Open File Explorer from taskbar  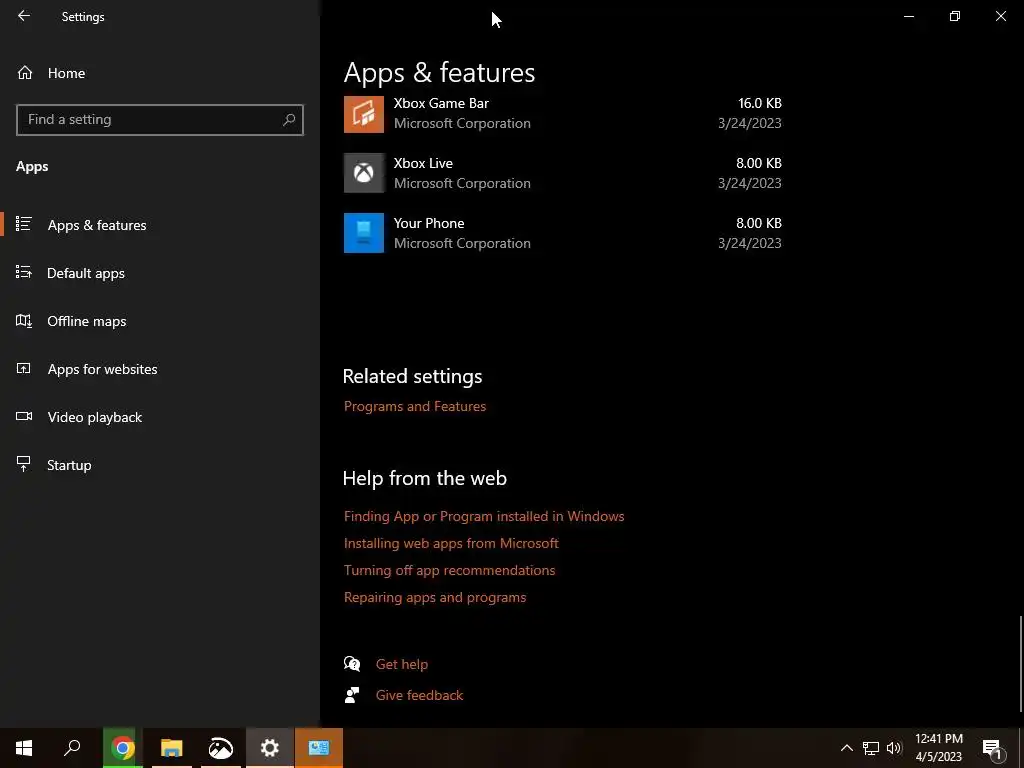tap(172, 748)
